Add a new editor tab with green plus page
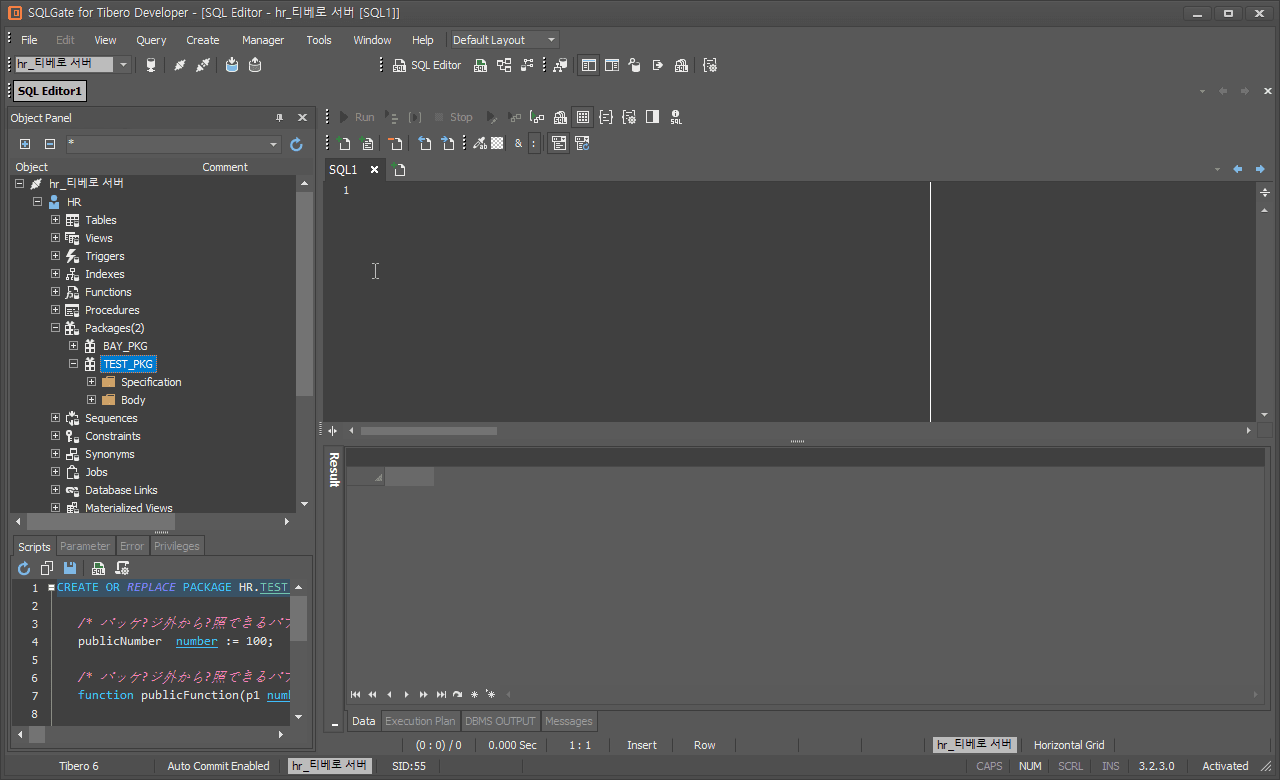 coord(344,143)
